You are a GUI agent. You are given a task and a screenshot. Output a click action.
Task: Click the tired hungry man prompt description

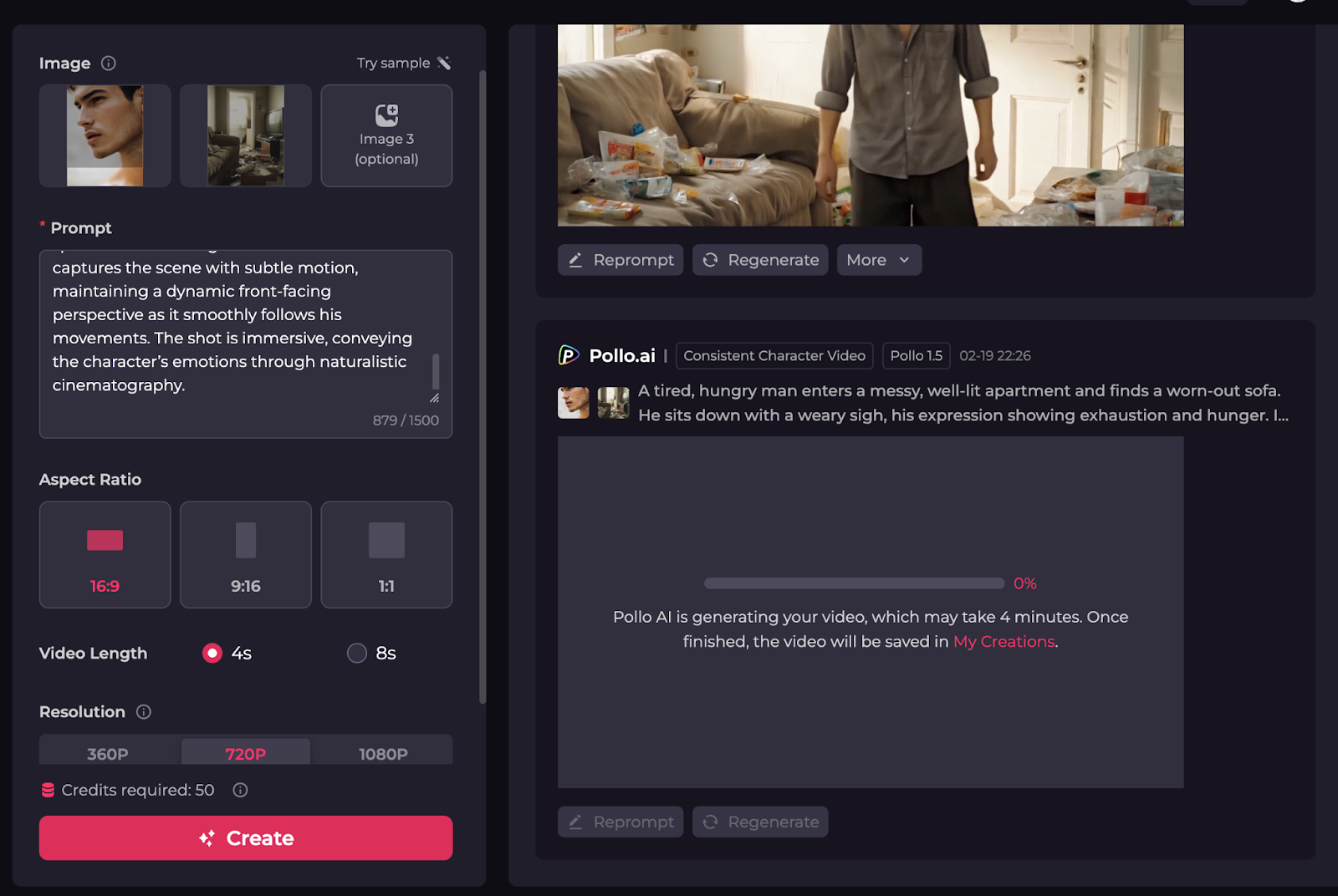point(963,403)
